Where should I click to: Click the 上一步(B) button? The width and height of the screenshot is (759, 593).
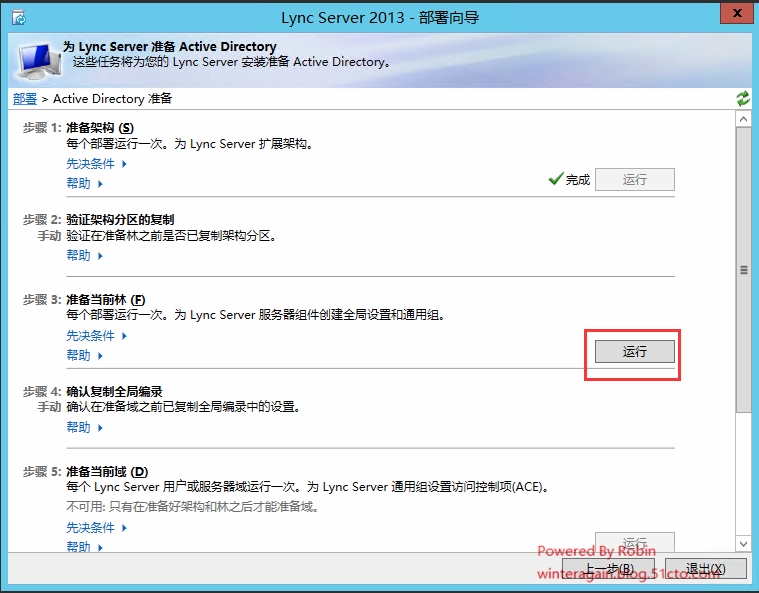[x=608, y=568]
